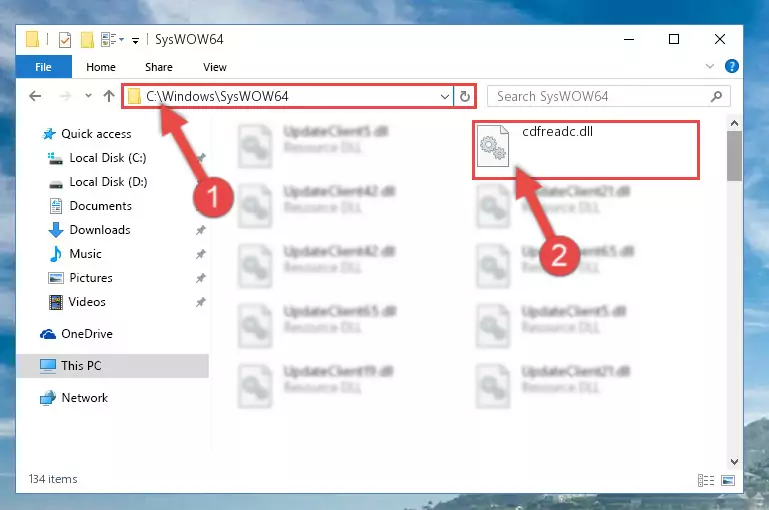This screenshot has width=769, height=510.
Task: Refresh the SysWOW64 folder
Action: pyautogui.click(x=464, y=97)
